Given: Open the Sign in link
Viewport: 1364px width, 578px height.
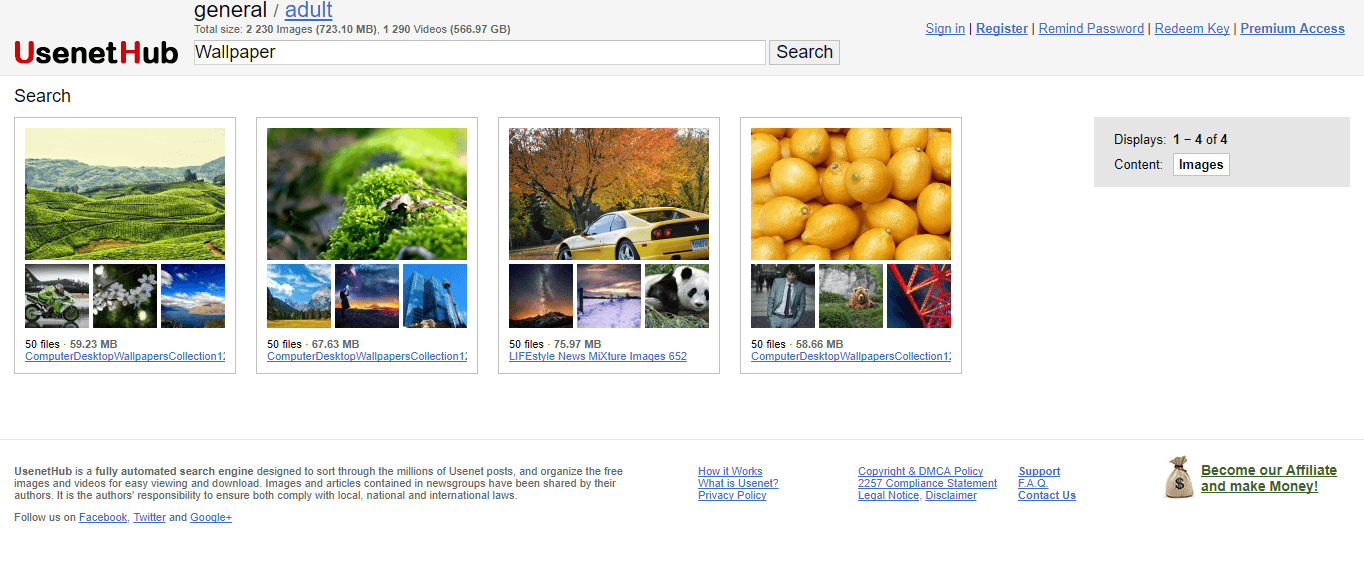Looking at the screenshot, I should click(945, 29).
